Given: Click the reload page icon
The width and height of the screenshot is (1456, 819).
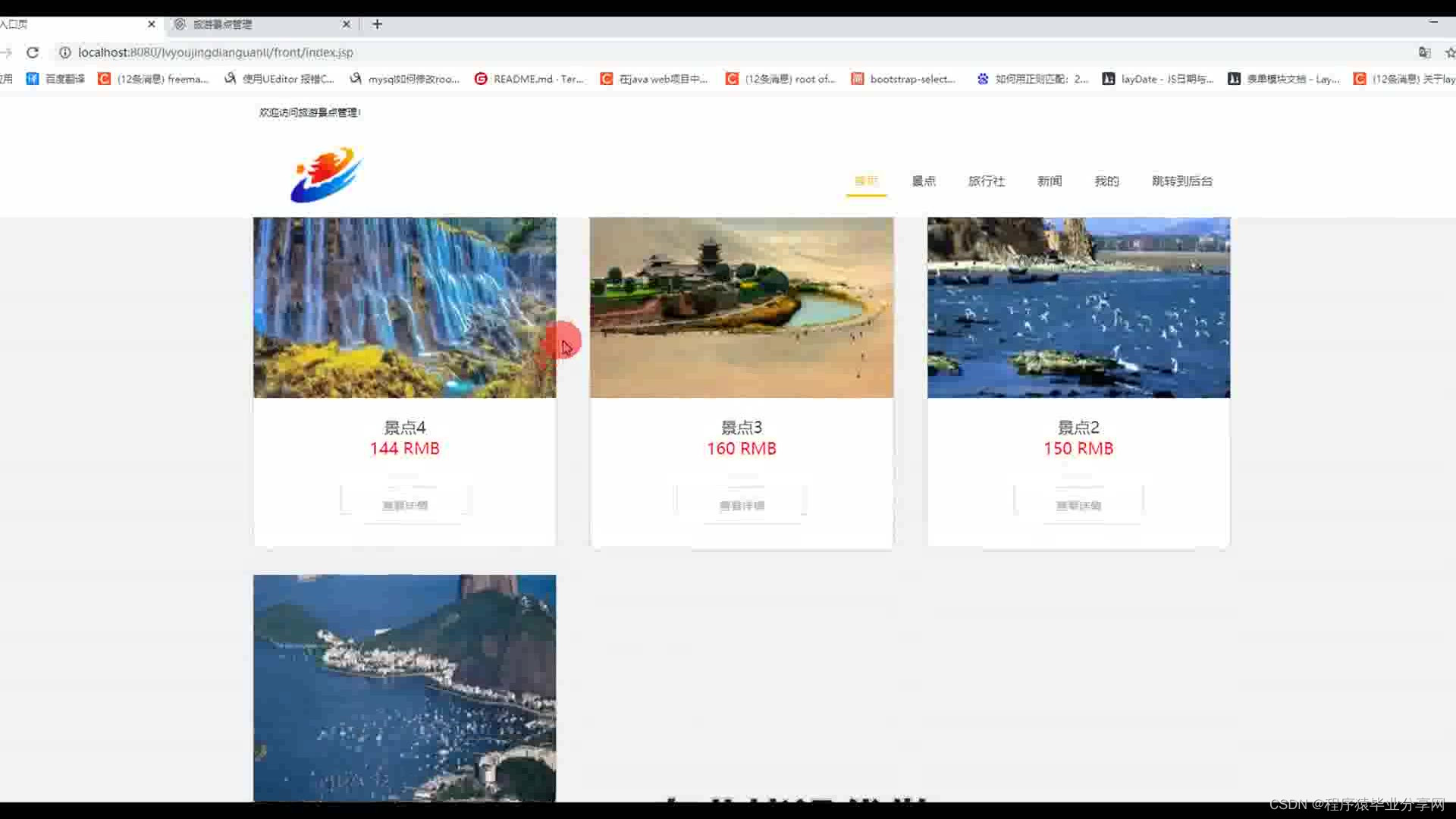Looking at the screenshot, I should [32, 52].
